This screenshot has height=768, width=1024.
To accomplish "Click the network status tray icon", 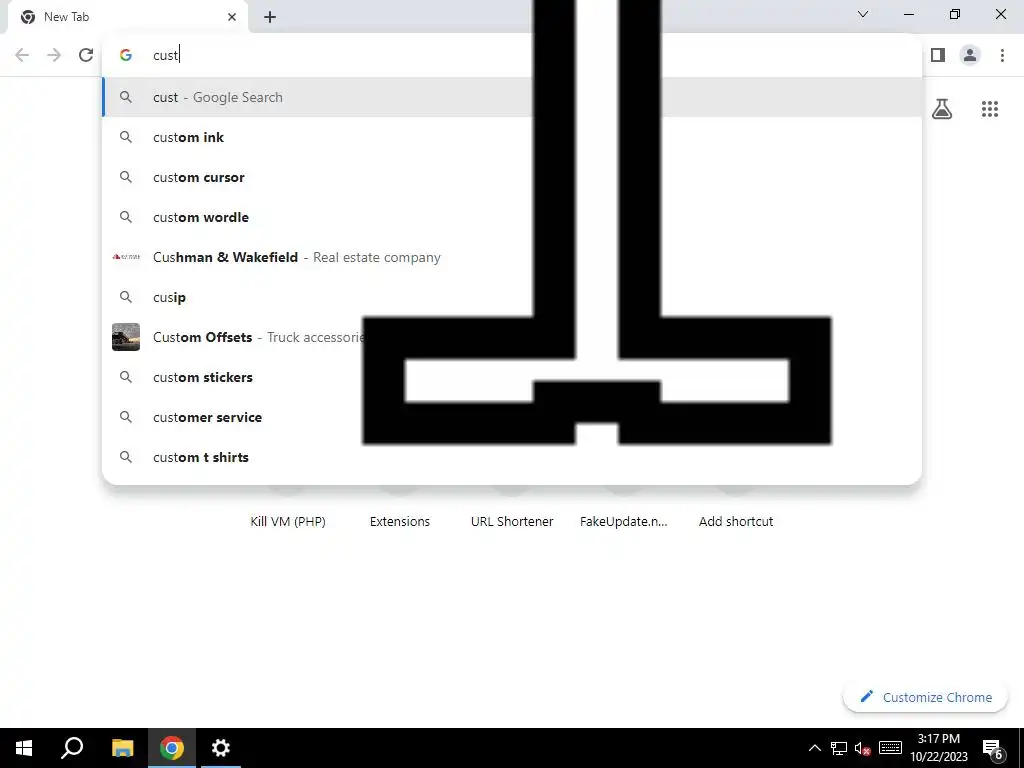I will pos(839,748).
